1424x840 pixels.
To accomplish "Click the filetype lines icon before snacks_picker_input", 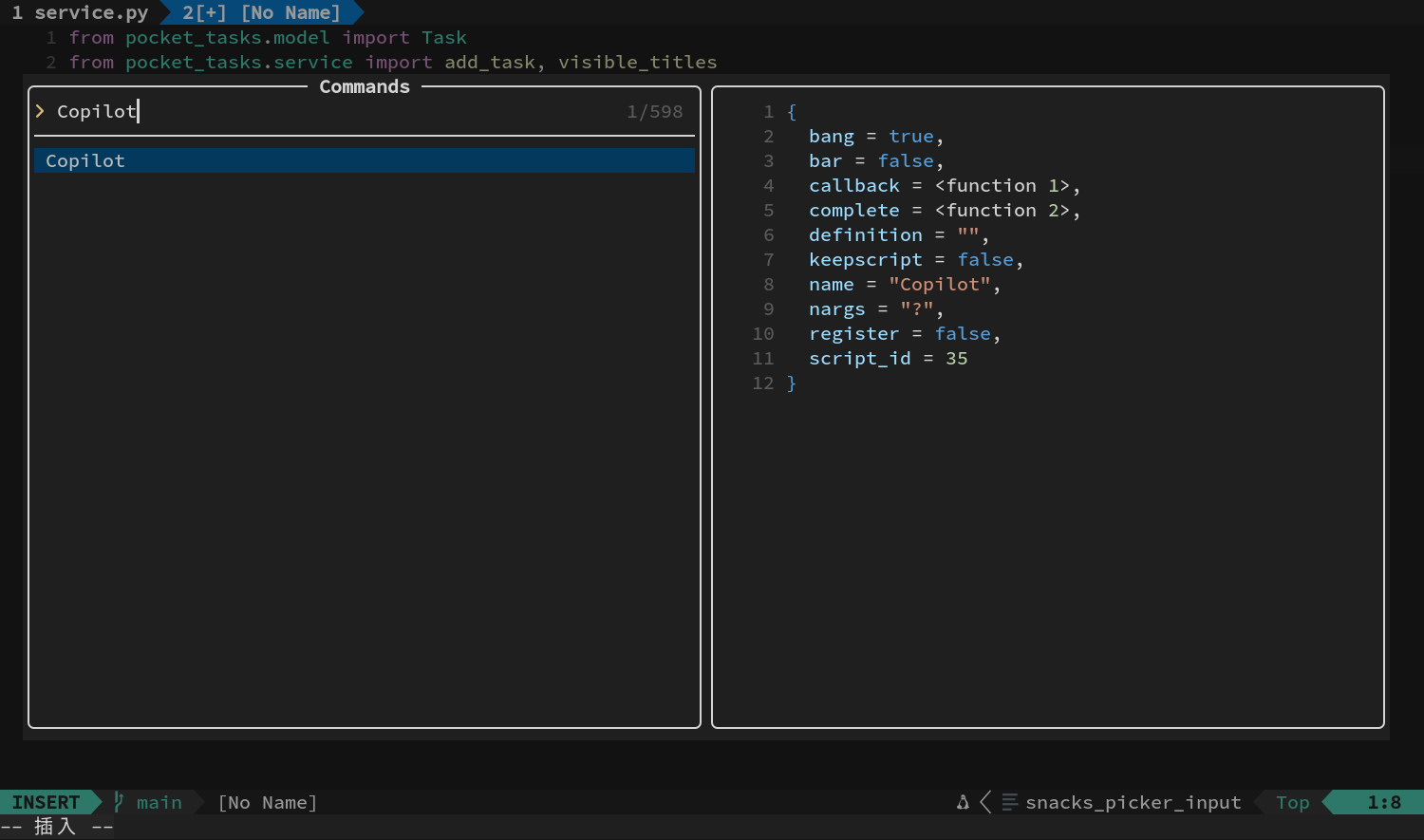I will (x=1010, y=802).
